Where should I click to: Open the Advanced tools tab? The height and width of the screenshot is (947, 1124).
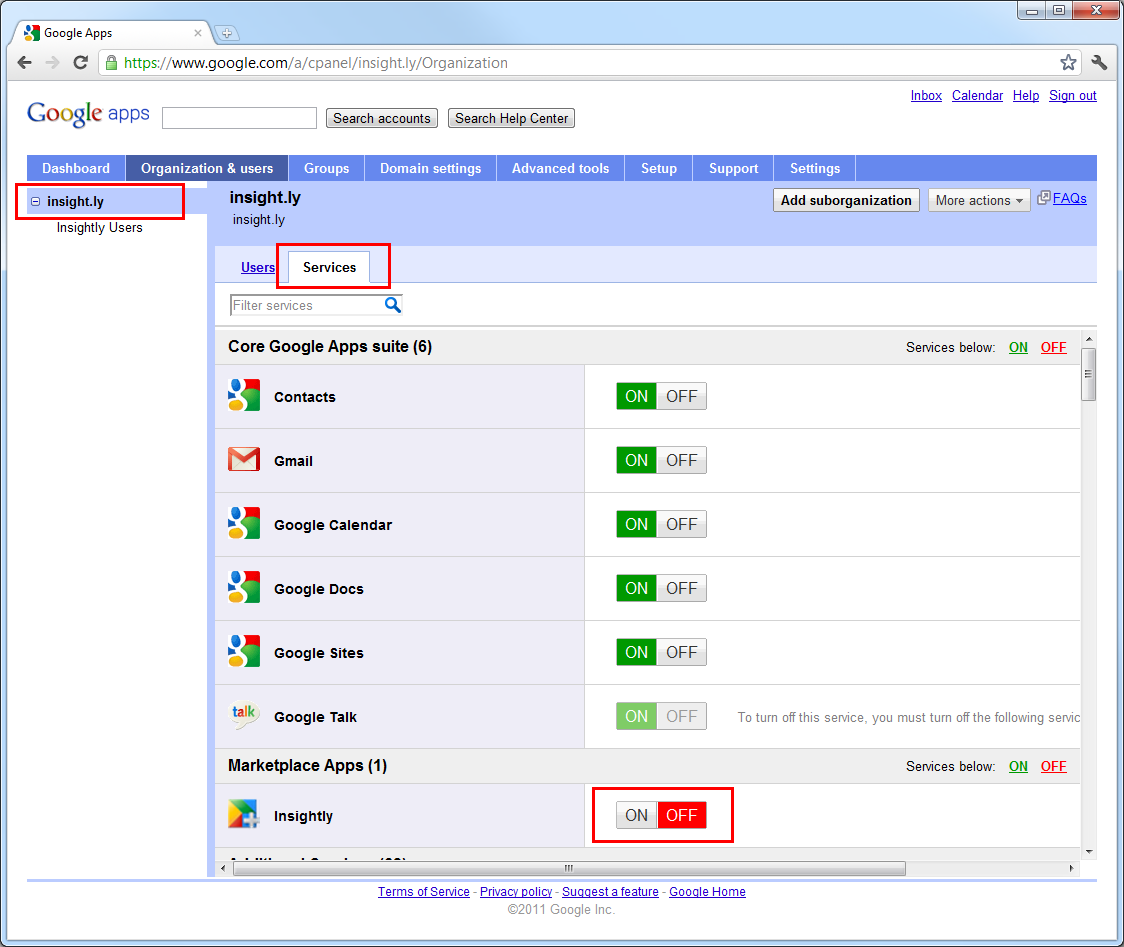pos(560,168)
